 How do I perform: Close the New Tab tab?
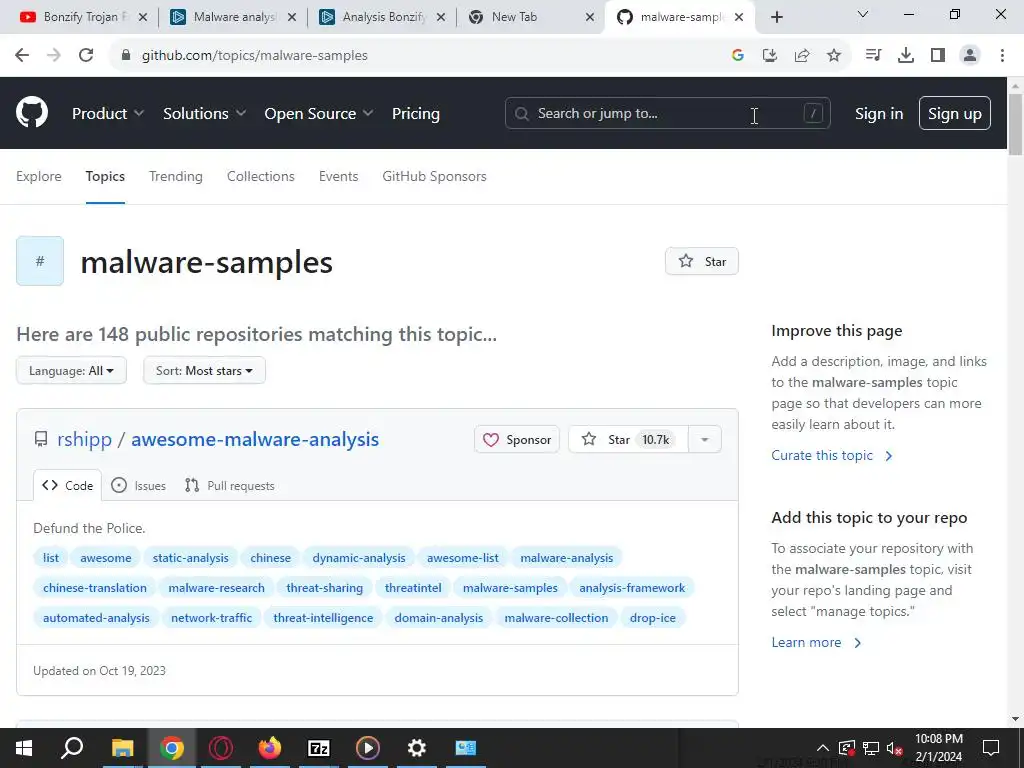point(590,17)
